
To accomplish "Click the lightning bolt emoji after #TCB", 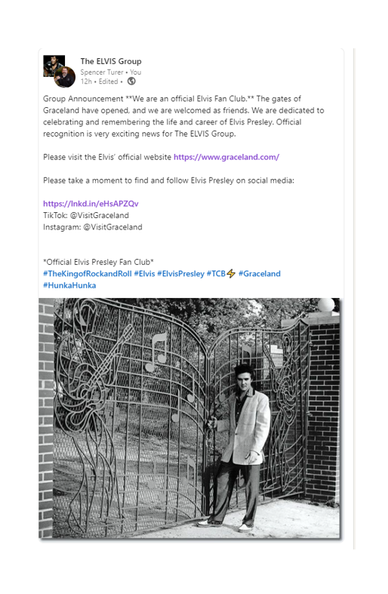I will (231, 274).
